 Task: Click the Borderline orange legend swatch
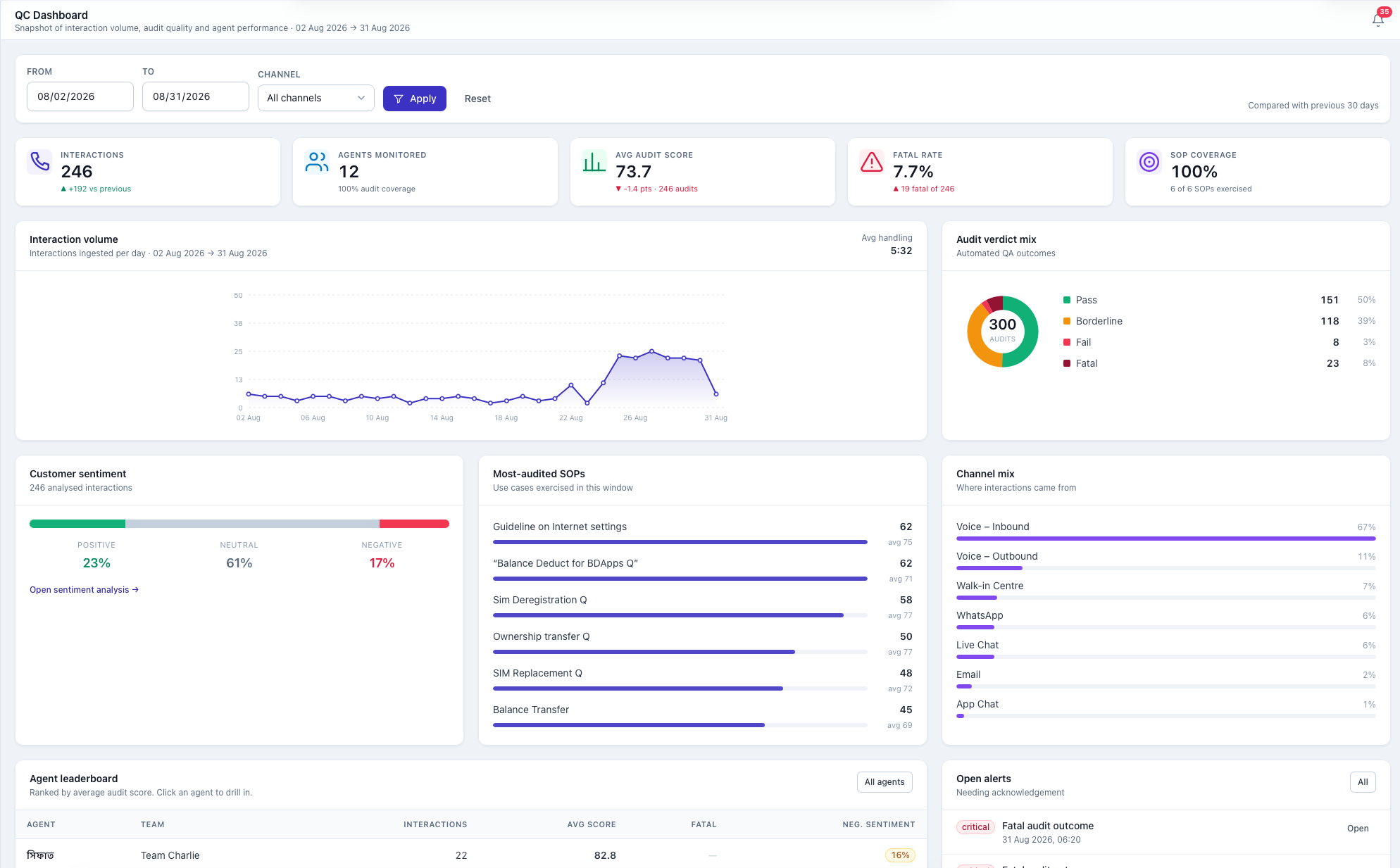[x=1067, y=321]
